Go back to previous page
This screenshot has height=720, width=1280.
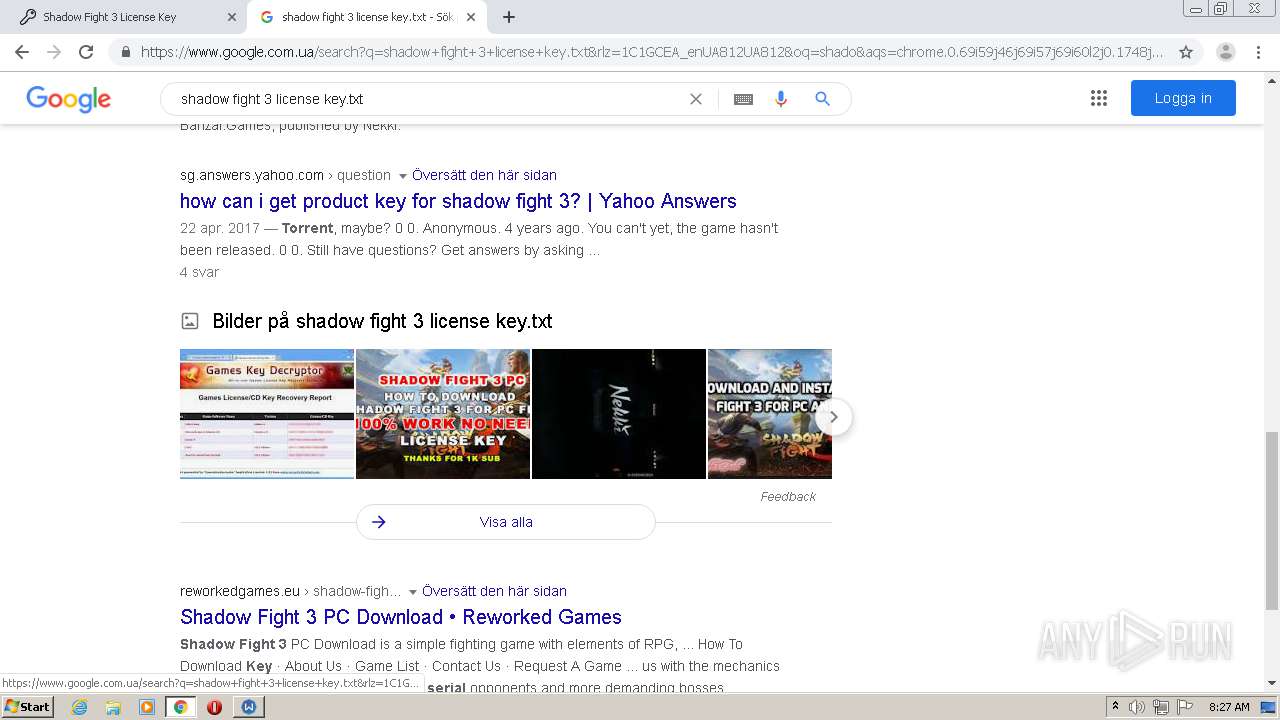tap(22, 51)
